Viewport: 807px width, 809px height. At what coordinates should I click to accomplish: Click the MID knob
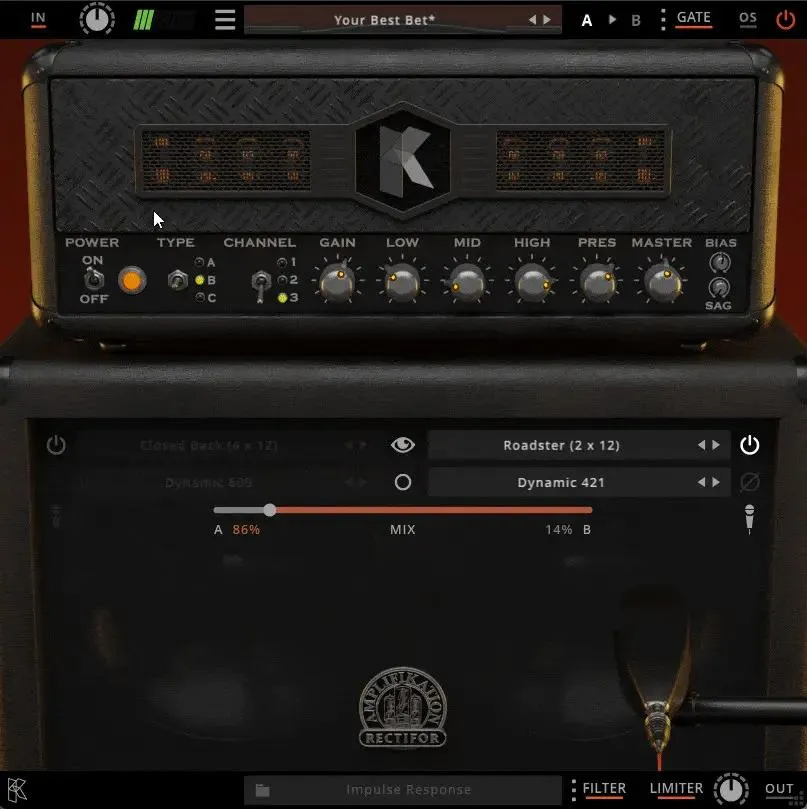click(467, 282)
